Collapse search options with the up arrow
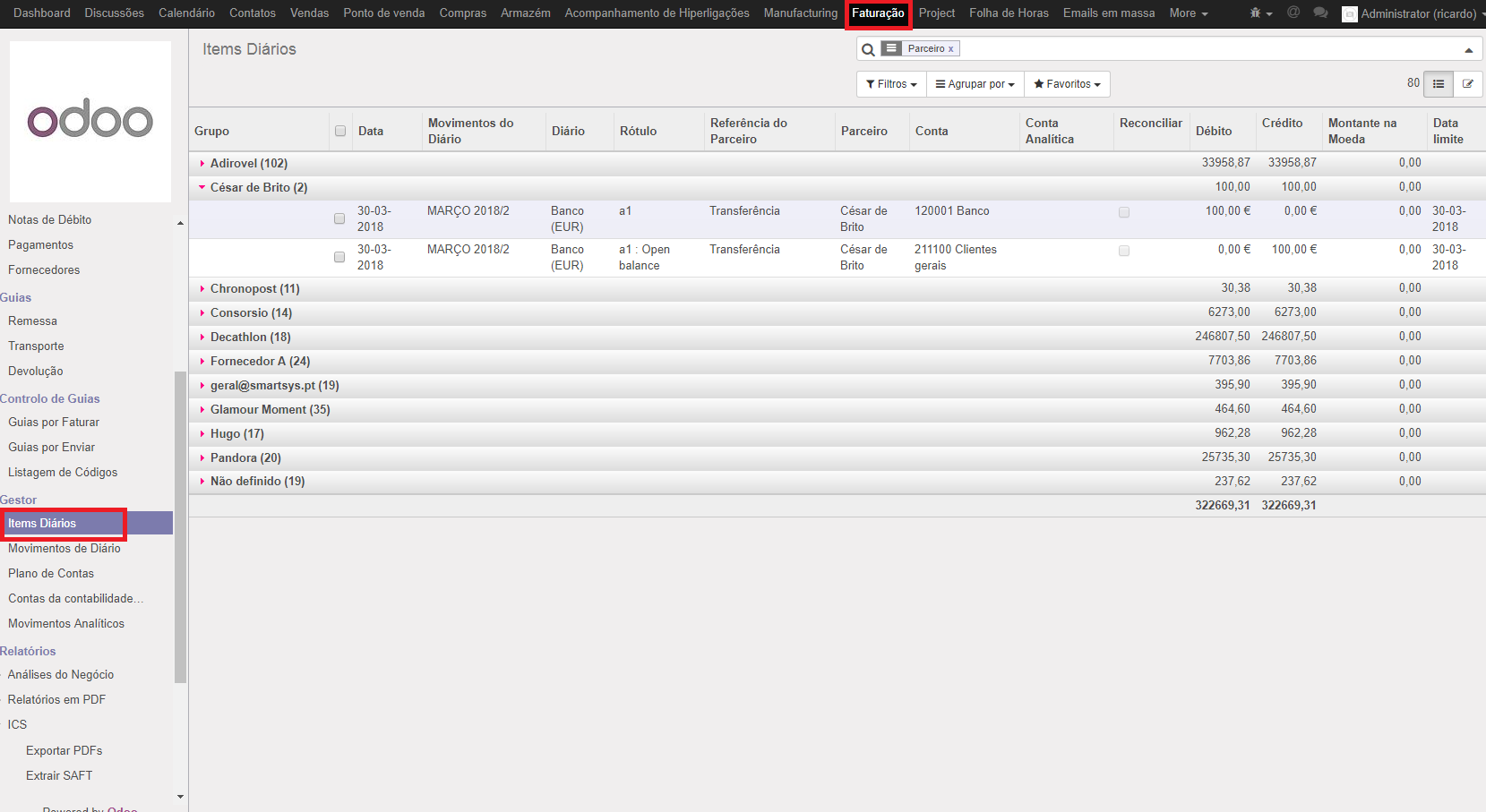1486x812 pixels. [1468, 50]
